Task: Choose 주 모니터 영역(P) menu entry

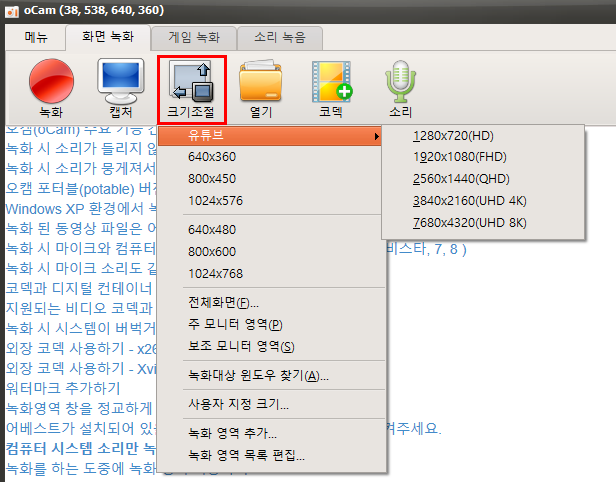Action: (270, 324)
